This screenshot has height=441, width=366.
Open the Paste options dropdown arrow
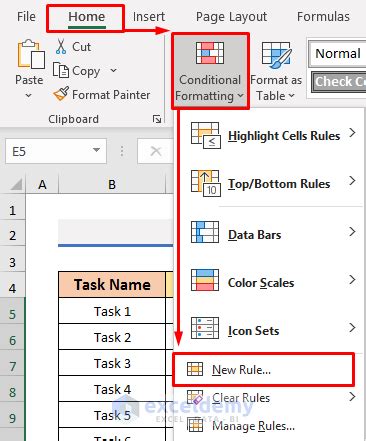[29, 96]
